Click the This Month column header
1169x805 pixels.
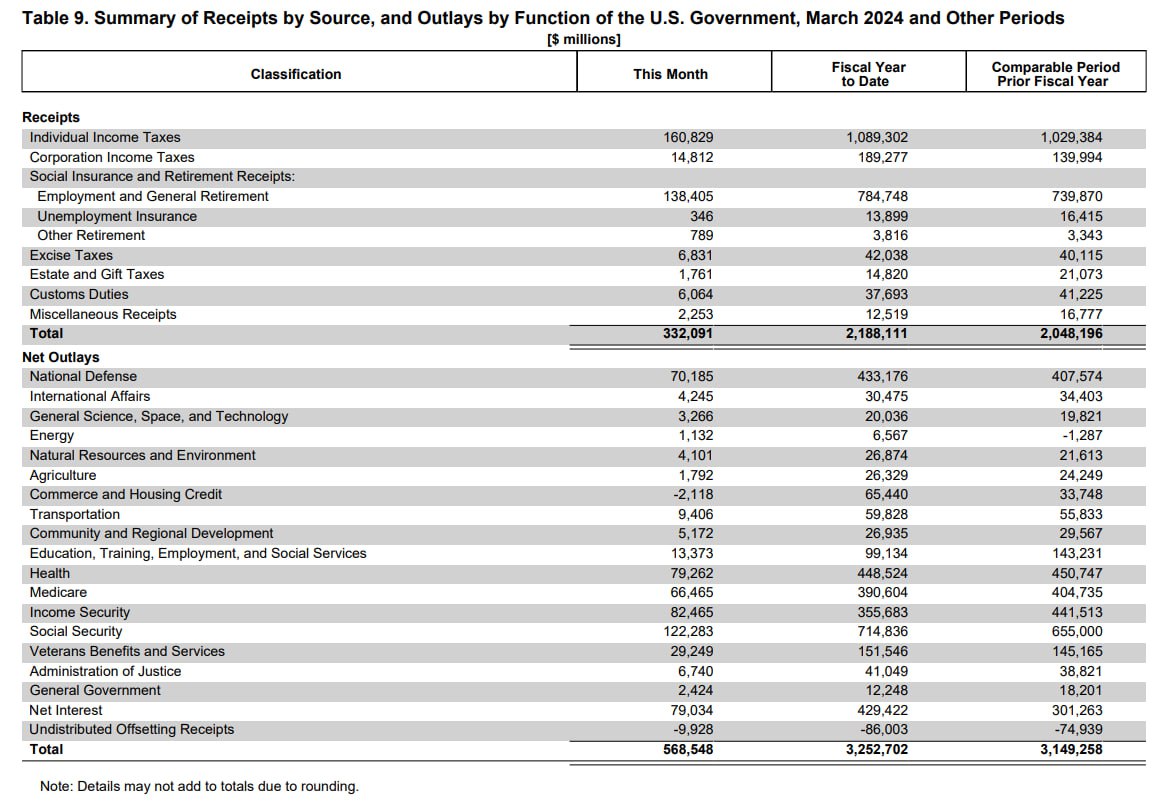670,74
